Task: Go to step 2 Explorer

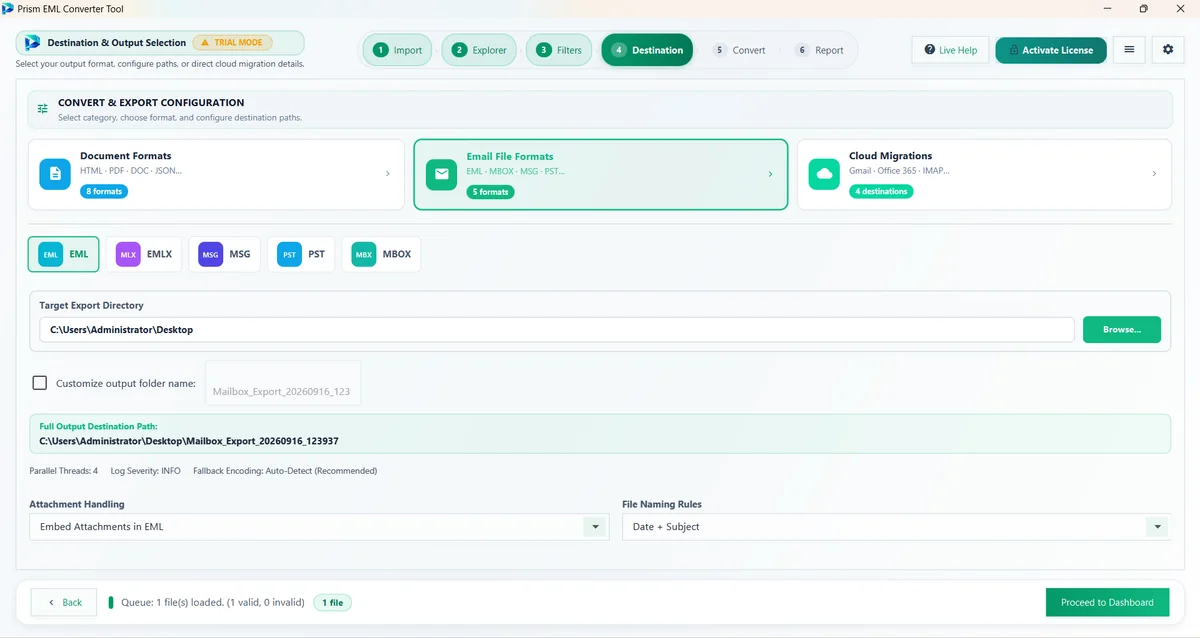Action: click(479, 50)
